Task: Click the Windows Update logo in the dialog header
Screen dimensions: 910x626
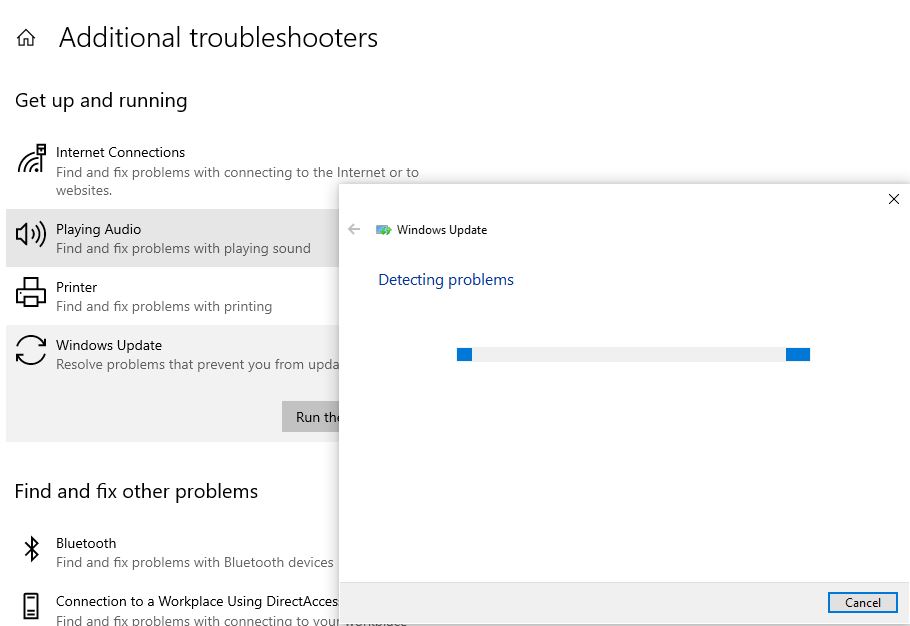Action: [384, 229]
